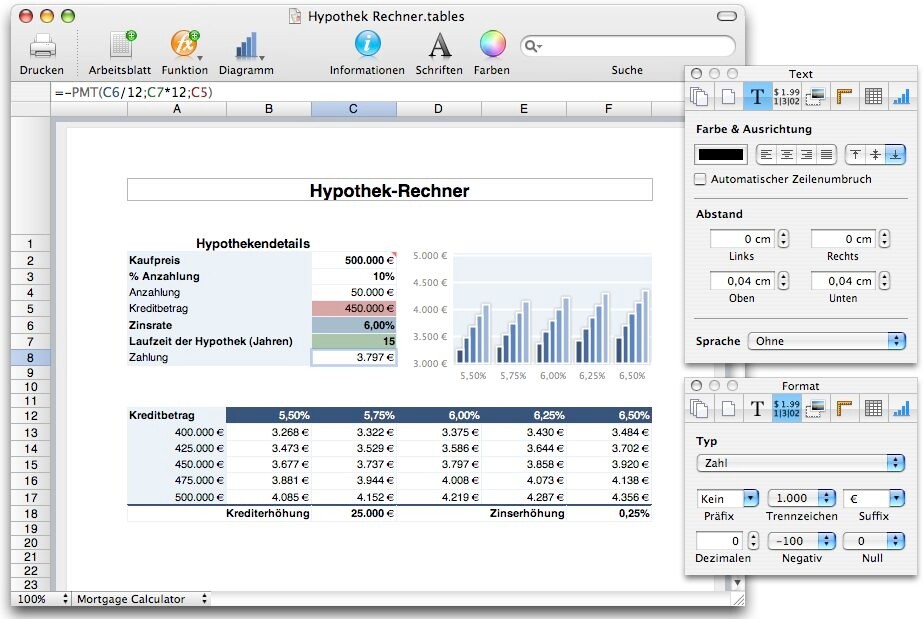923x619 pixels.
Task: Select T text tab in Format inspector
Action: point(757,408)
